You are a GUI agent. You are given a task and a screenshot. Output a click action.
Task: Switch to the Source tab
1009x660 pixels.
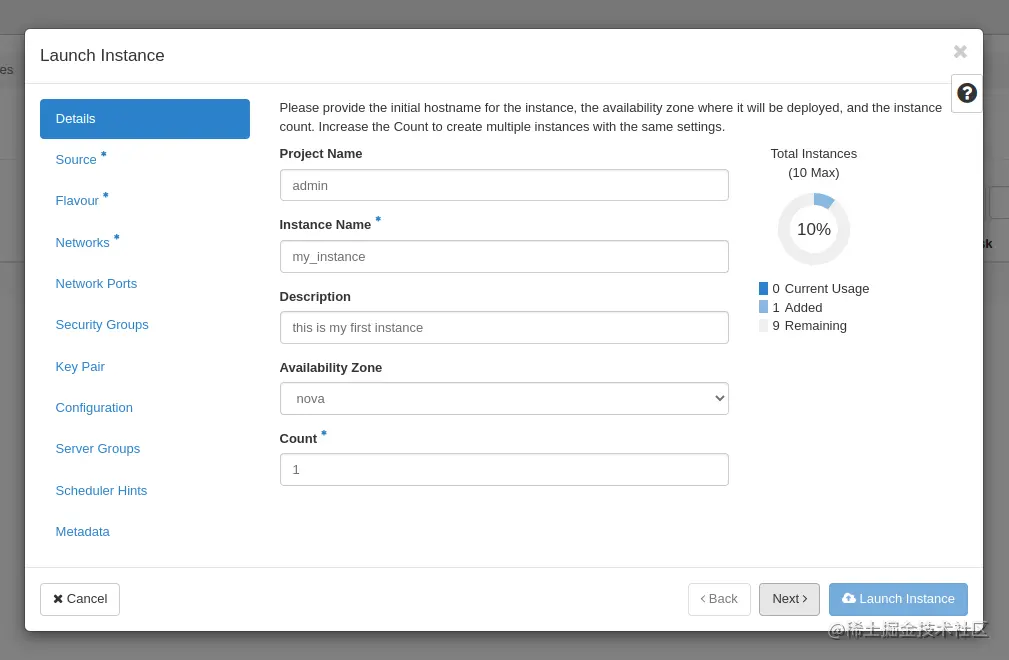(x=76, y=159)
